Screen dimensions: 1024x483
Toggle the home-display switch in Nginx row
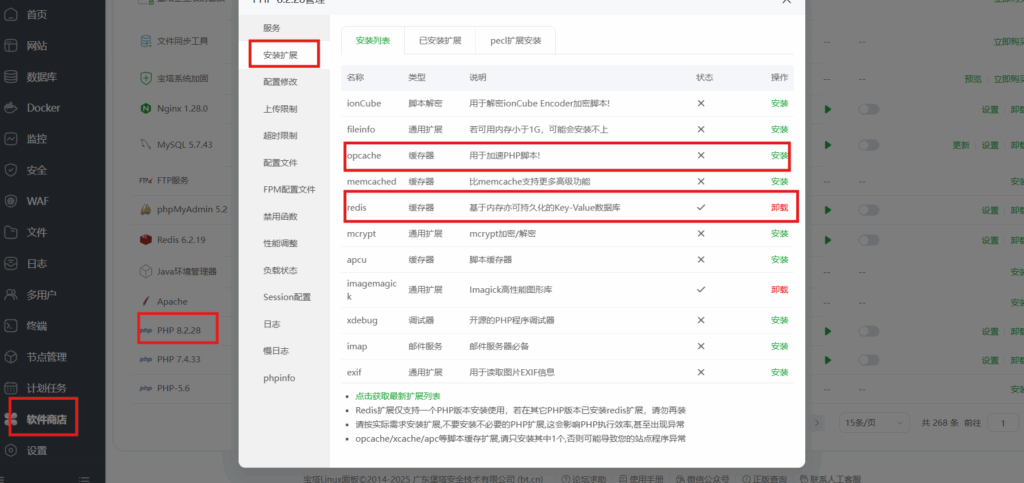869,109
